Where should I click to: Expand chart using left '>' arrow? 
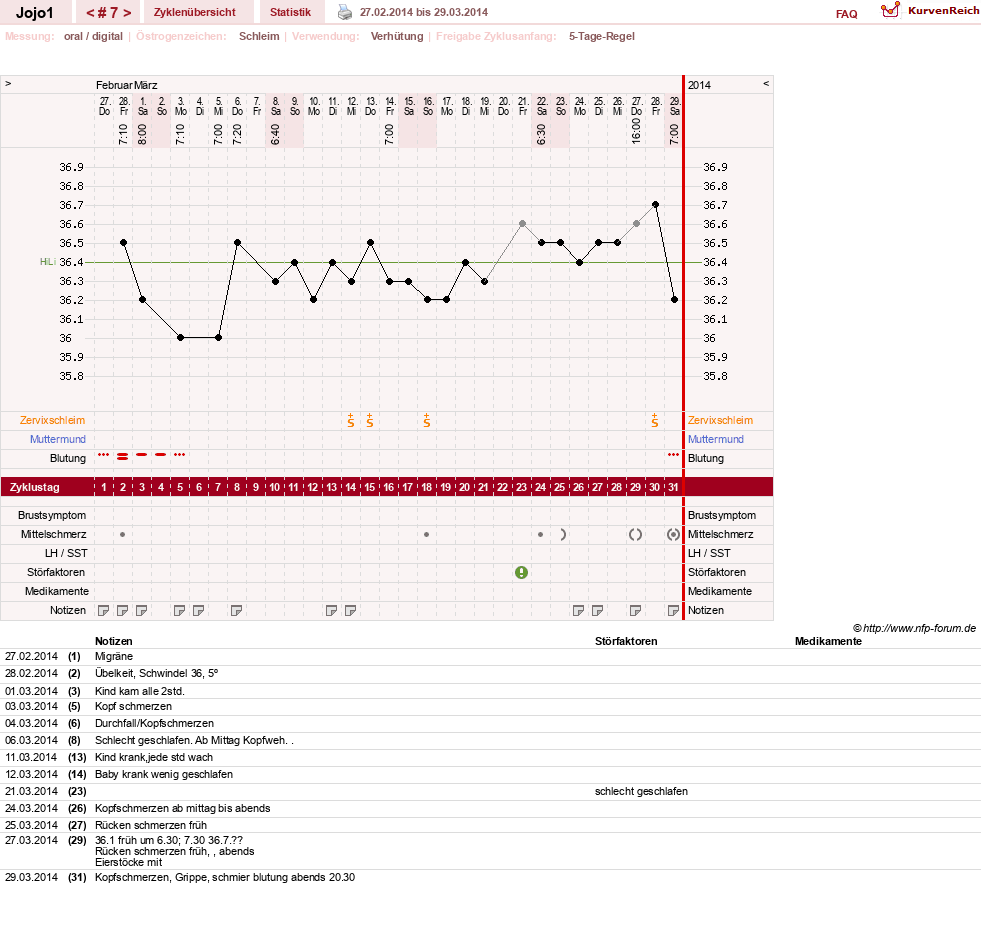[x=8, y=83]
